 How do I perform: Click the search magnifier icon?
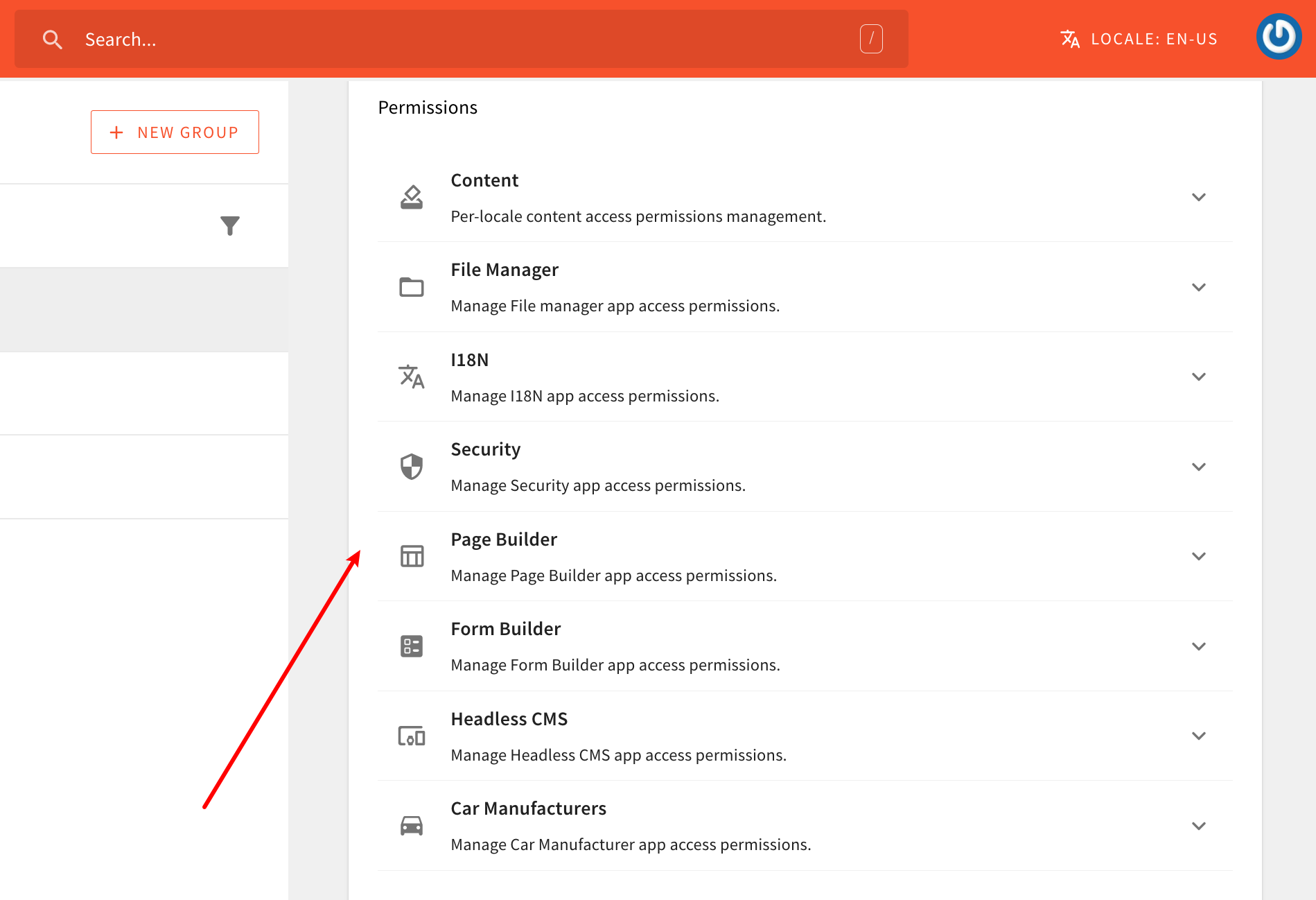pyautogui.click(x=53, y=40)
